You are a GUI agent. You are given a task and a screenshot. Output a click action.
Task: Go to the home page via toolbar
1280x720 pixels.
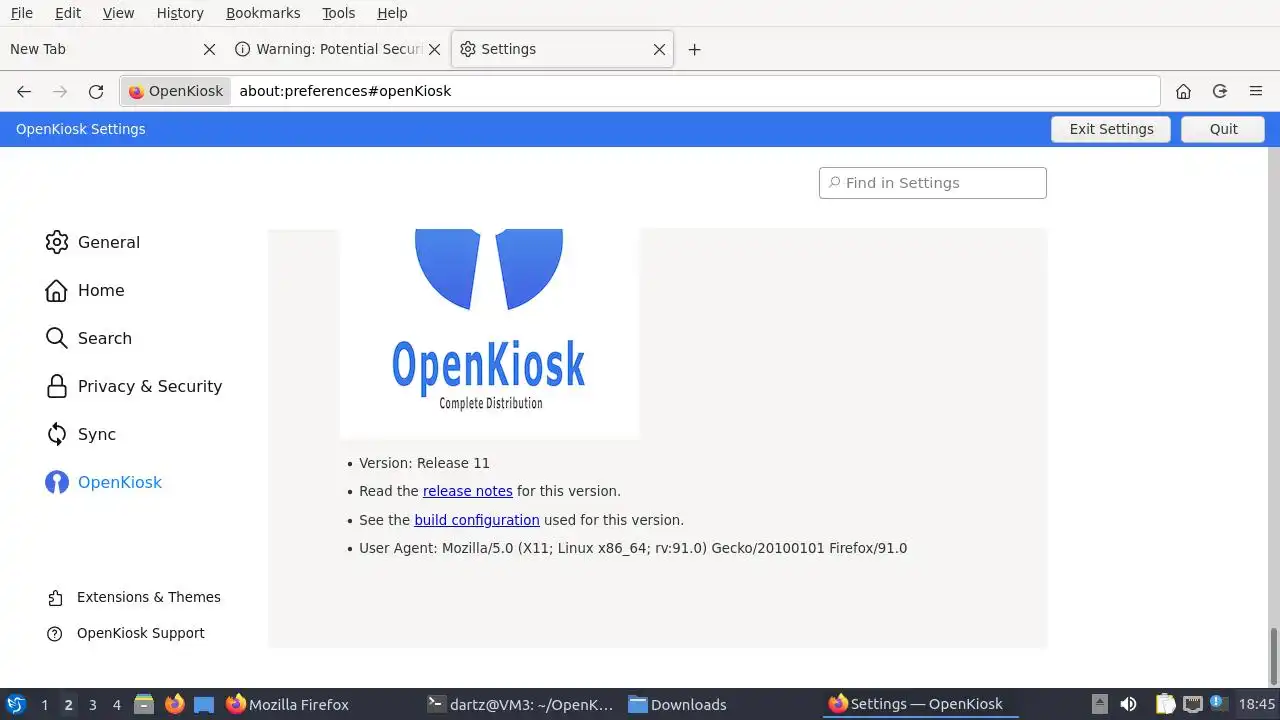[x=1183, y=91]
